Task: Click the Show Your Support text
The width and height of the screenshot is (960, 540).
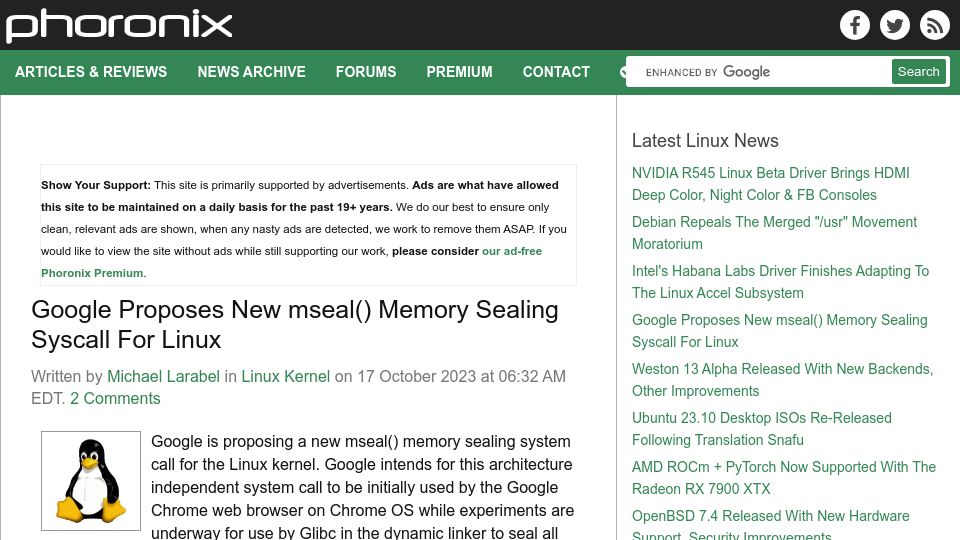Action: click(x=96, y=185)
